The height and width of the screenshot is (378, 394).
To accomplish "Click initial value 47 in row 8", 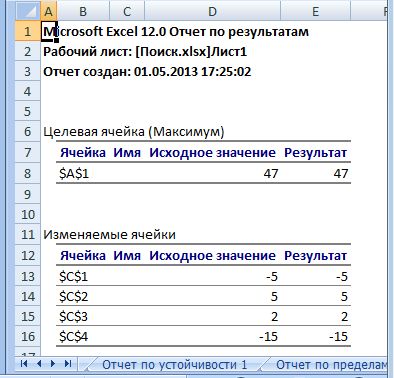I will pyautogui.click(x=270, y=174).
